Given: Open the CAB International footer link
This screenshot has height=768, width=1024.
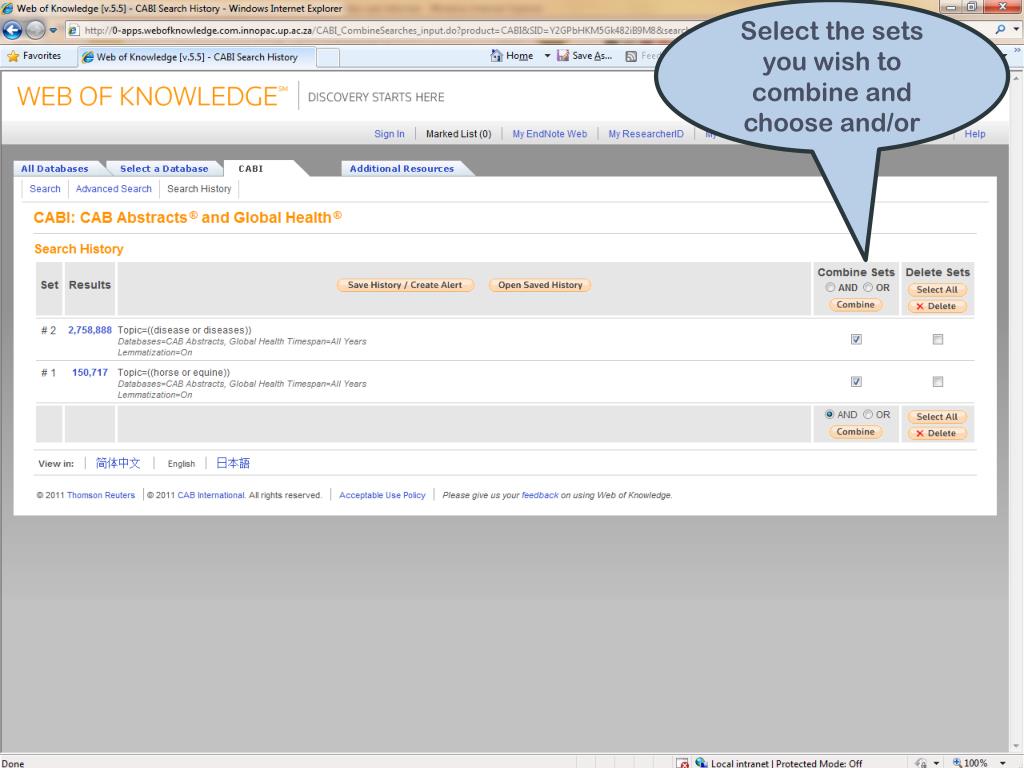Looking at the screenshot, I should [211, 495].
